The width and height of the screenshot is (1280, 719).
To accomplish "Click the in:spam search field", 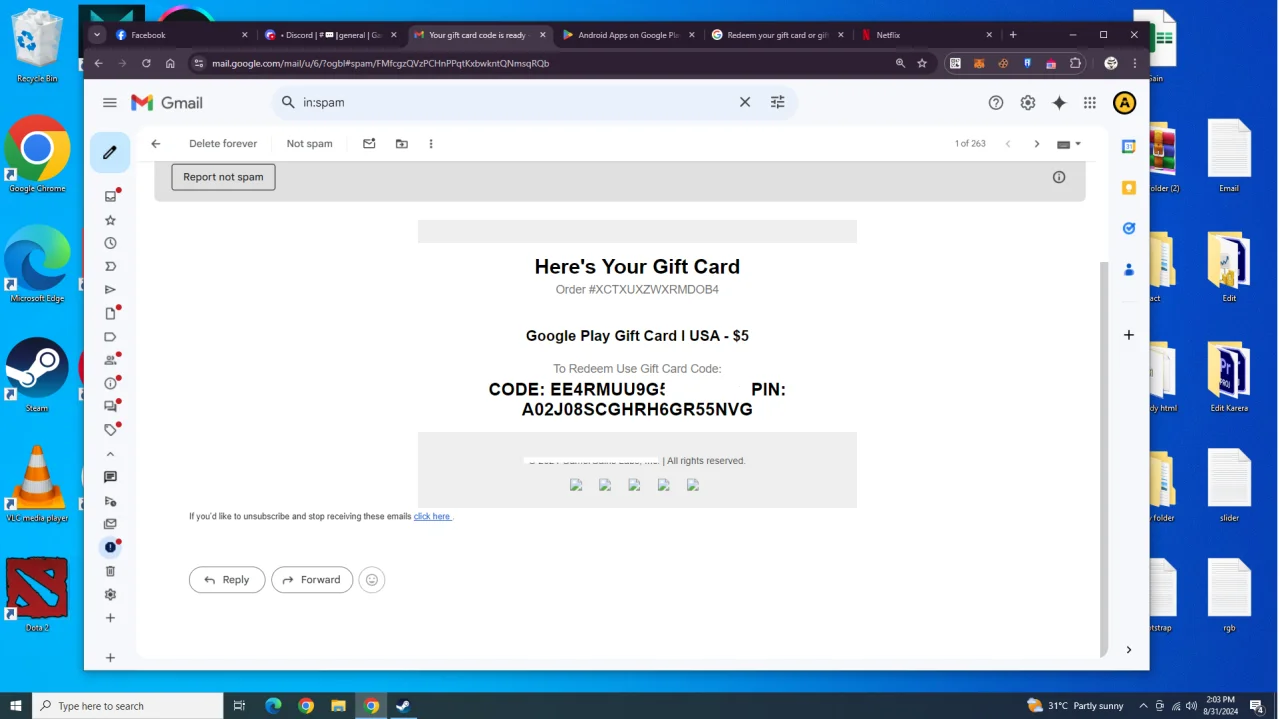I will pyautogui.click(x=518, y=102).
